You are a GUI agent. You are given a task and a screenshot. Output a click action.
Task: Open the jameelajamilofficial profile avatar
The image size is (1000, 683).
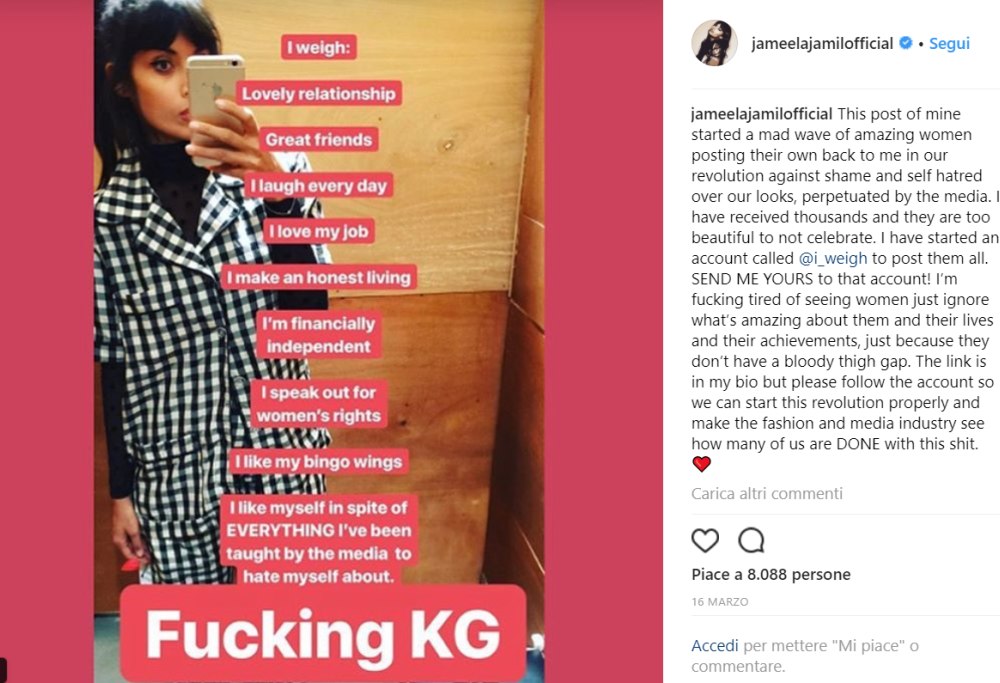point(714,43)
